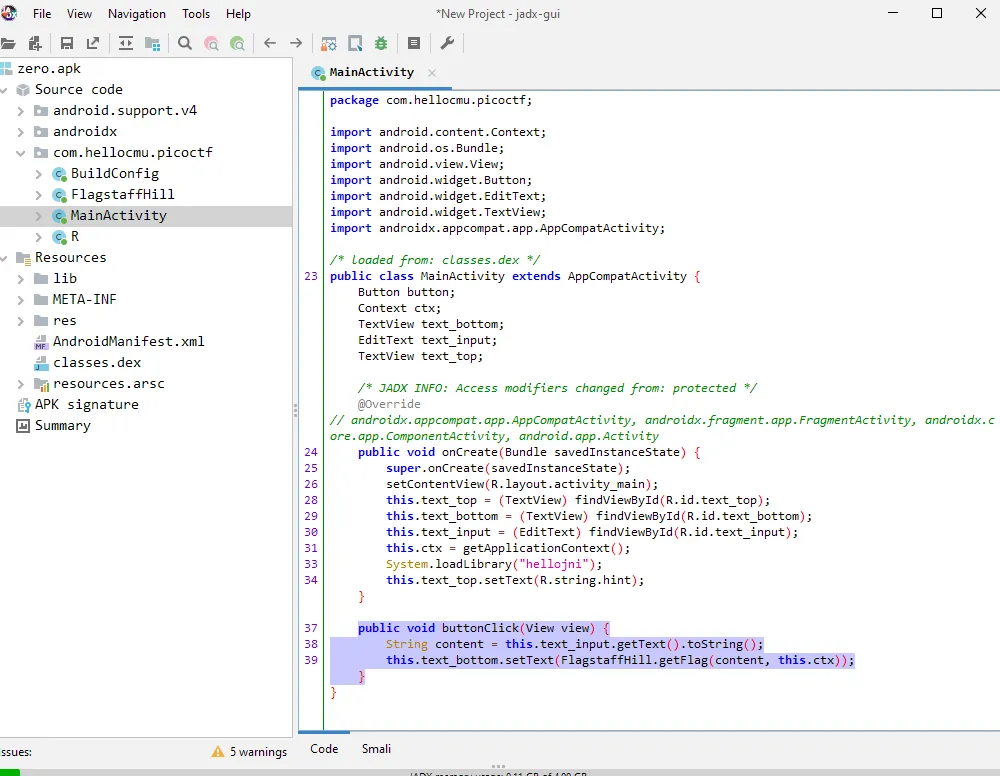1000x776 pixels.
Task: Expand the resources.arsc node
Action: [20, 384]
